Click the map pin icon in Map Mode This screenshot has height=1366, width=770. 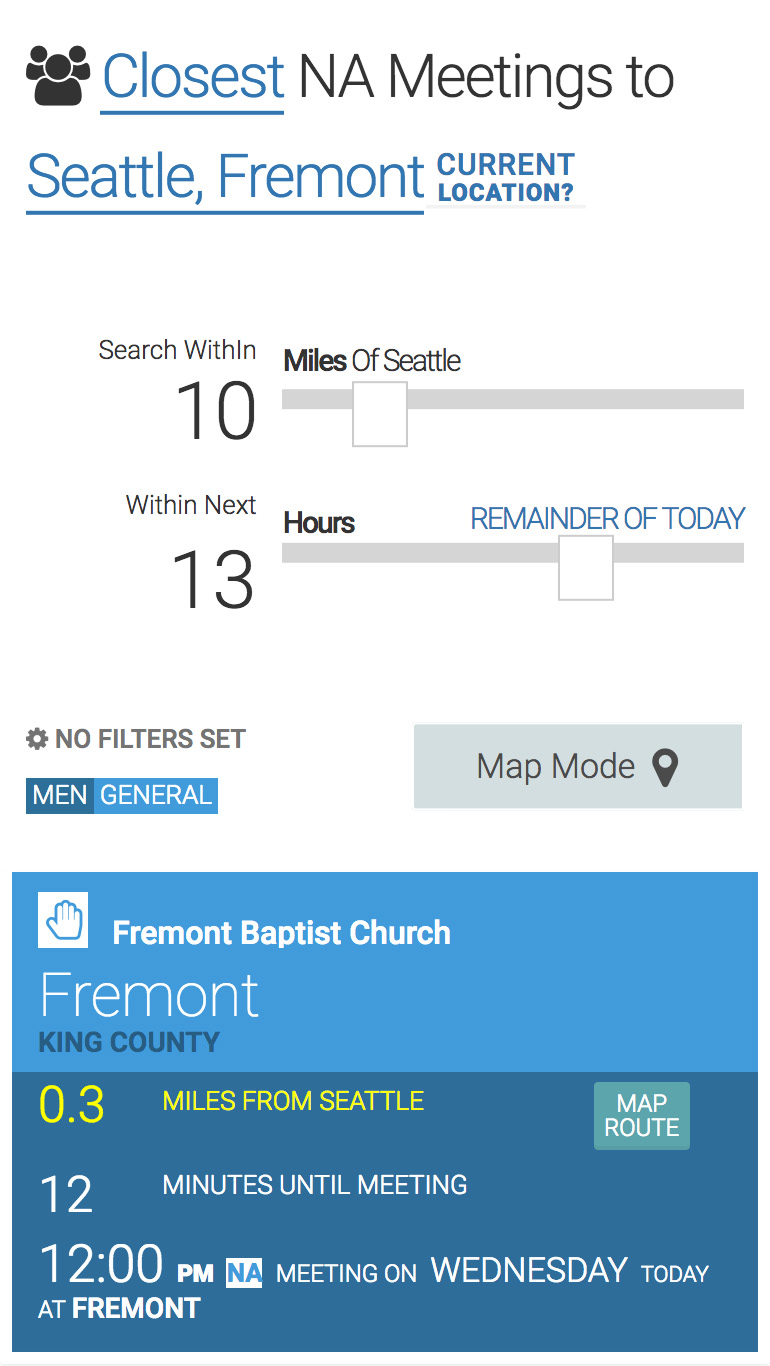pos(665,768)
